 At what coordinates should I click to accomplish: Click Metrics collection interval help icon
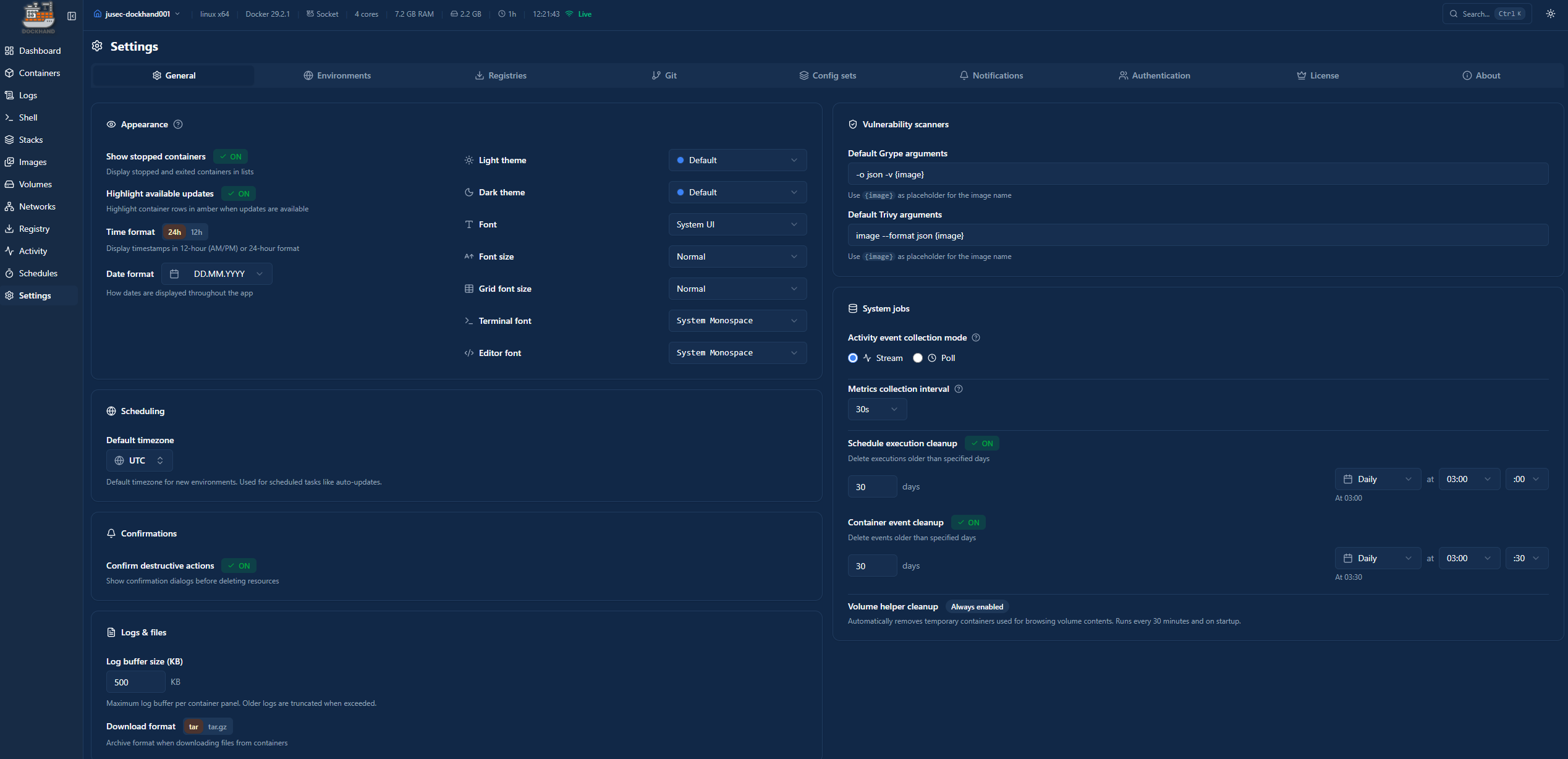click(959, 389)
